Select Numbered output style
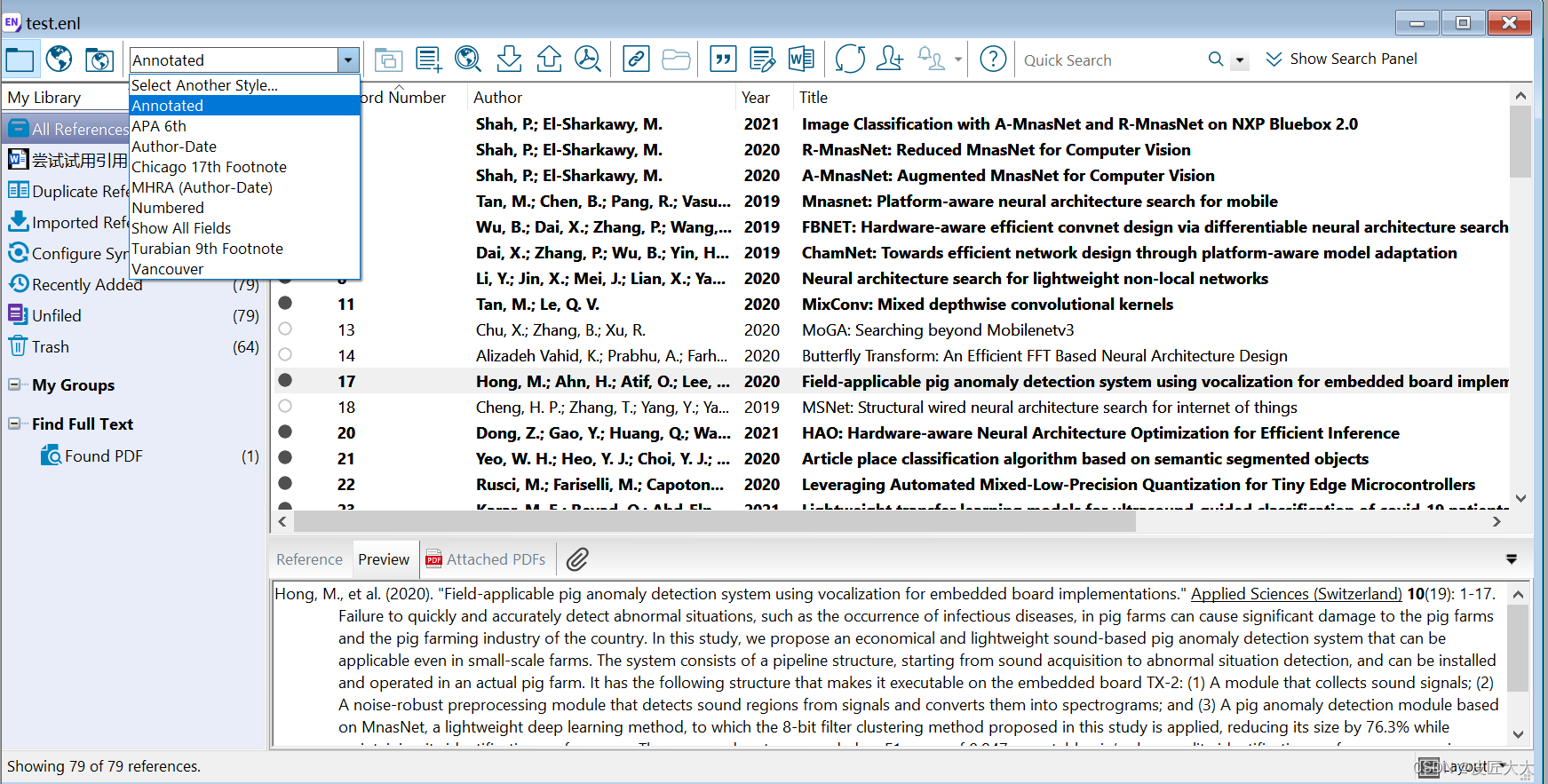 (244, 208)
